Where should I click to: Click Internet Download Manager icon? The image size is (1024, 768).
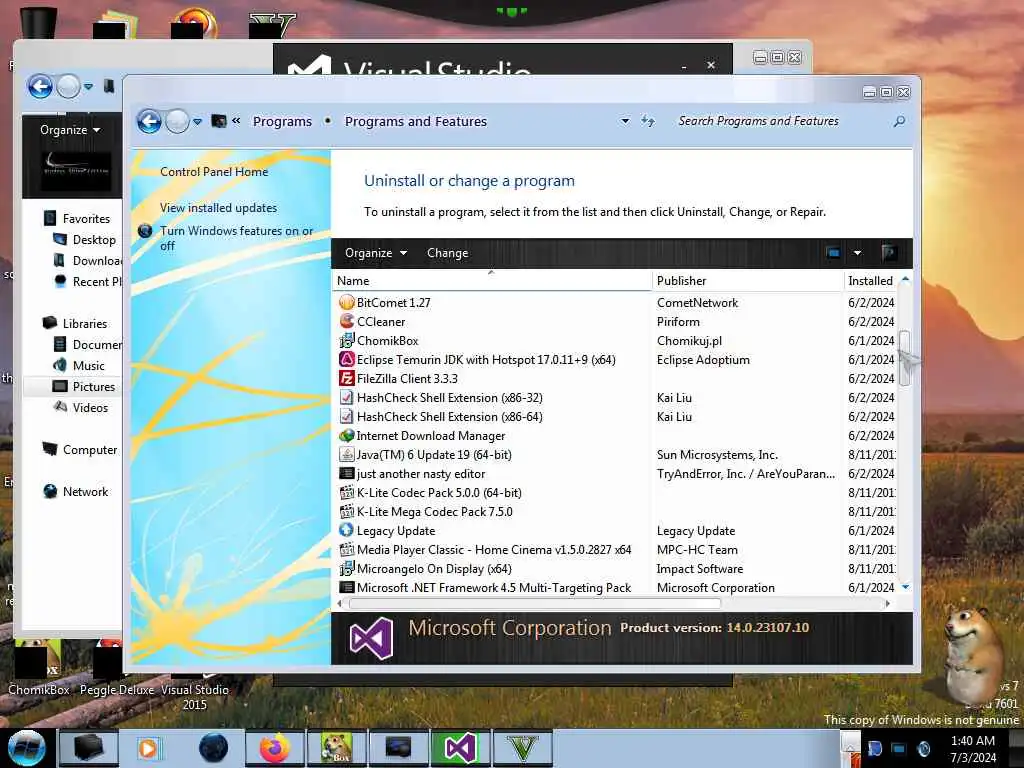[x=347, y=435]
